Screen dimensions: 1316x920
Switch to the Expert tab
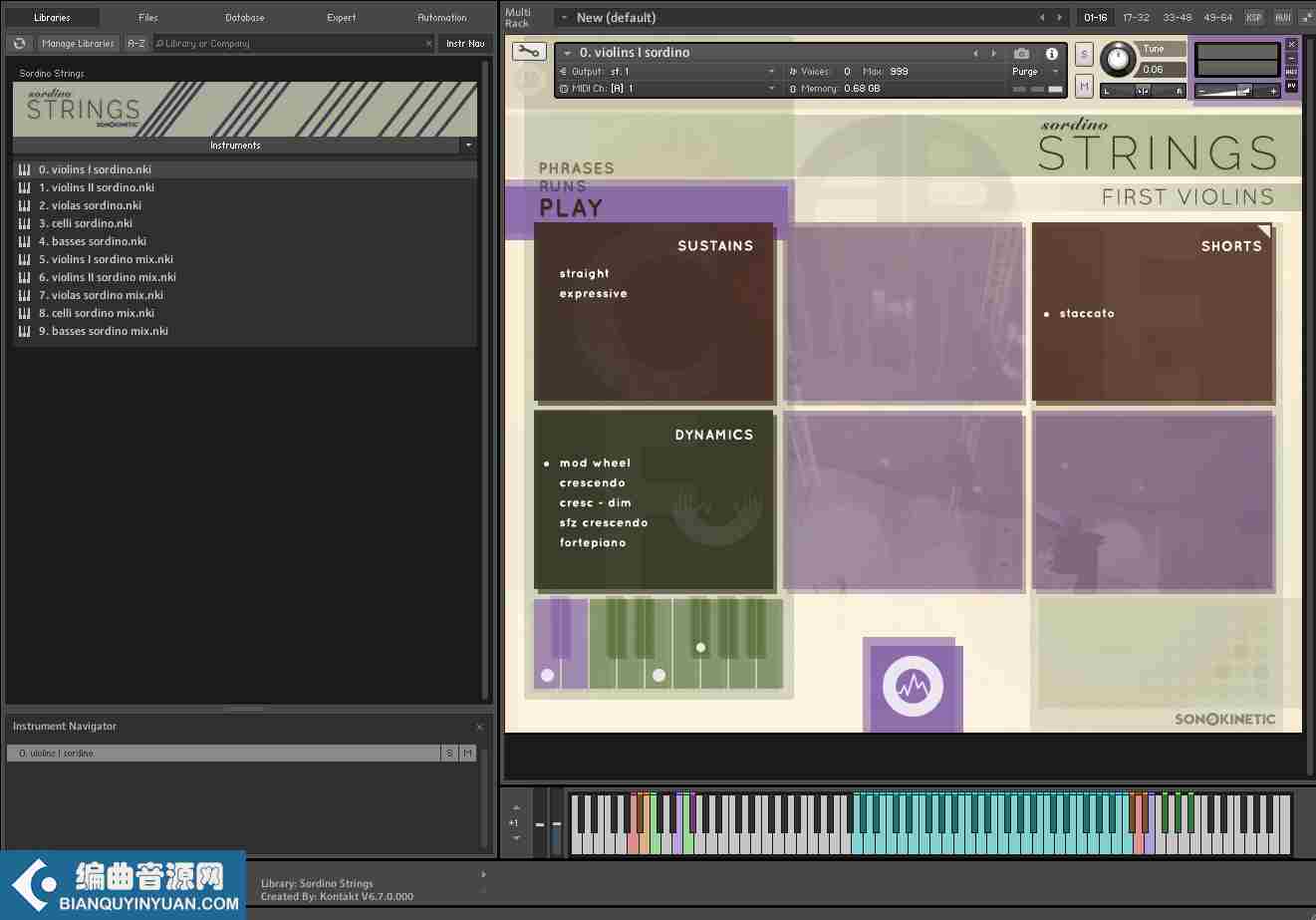(341, 17)
